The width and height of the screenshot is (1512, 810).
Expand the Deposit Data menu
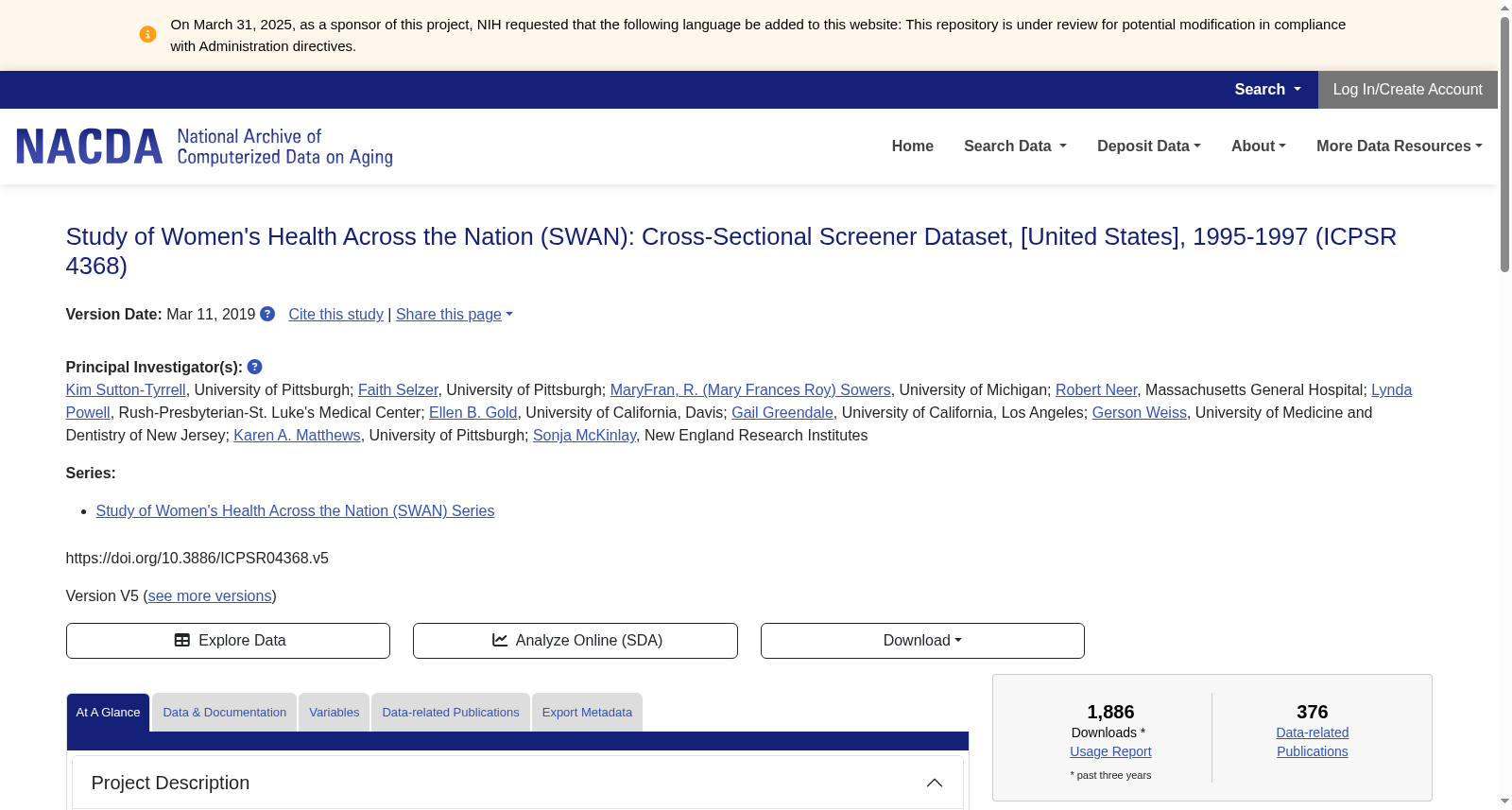pyautogui.click(x=1149, y=146)
